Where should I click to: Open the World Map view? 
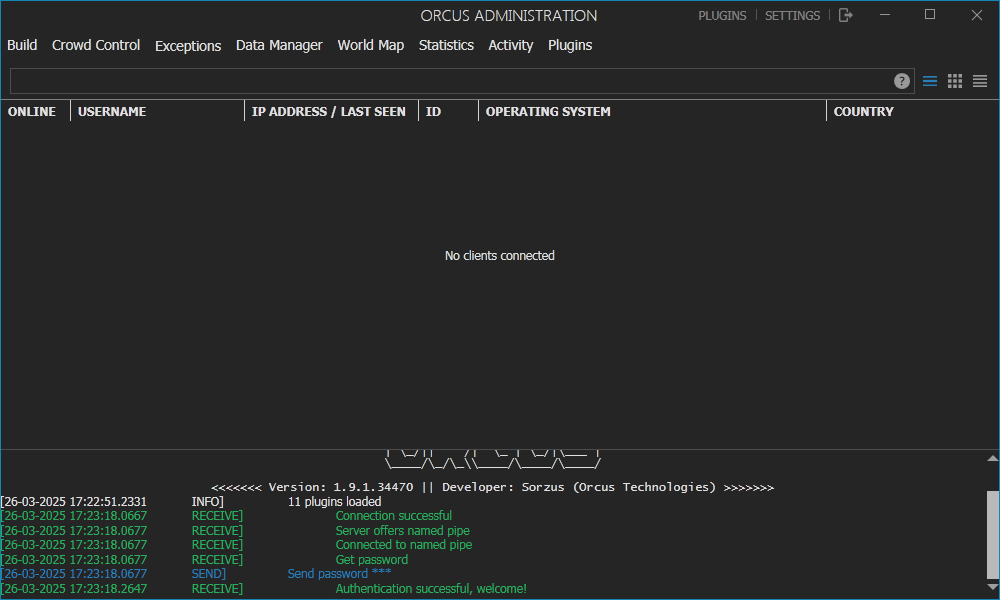(371, 45)
